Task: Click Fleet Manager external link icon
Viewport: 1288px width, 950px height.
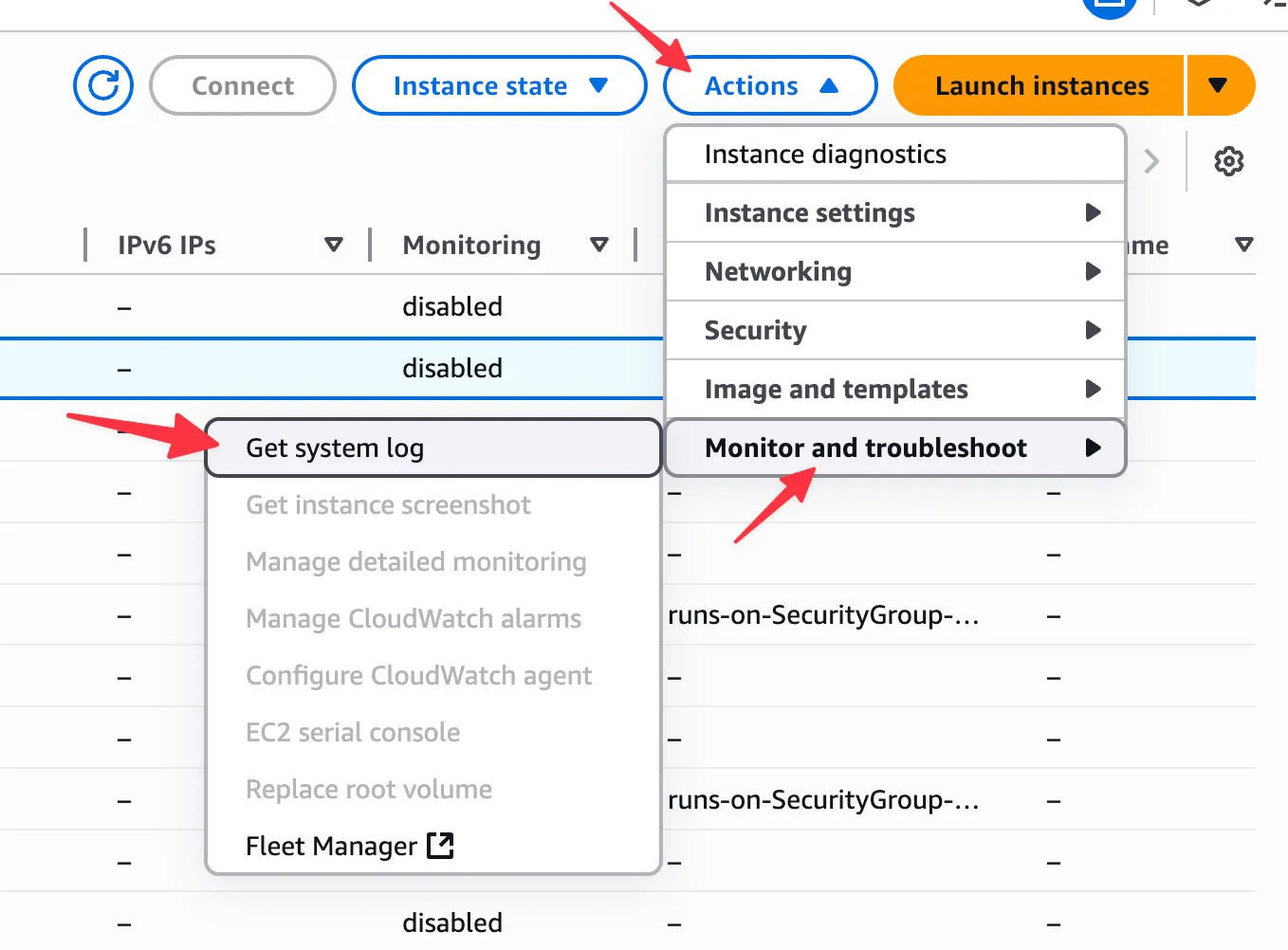Action: pos(441,845)
